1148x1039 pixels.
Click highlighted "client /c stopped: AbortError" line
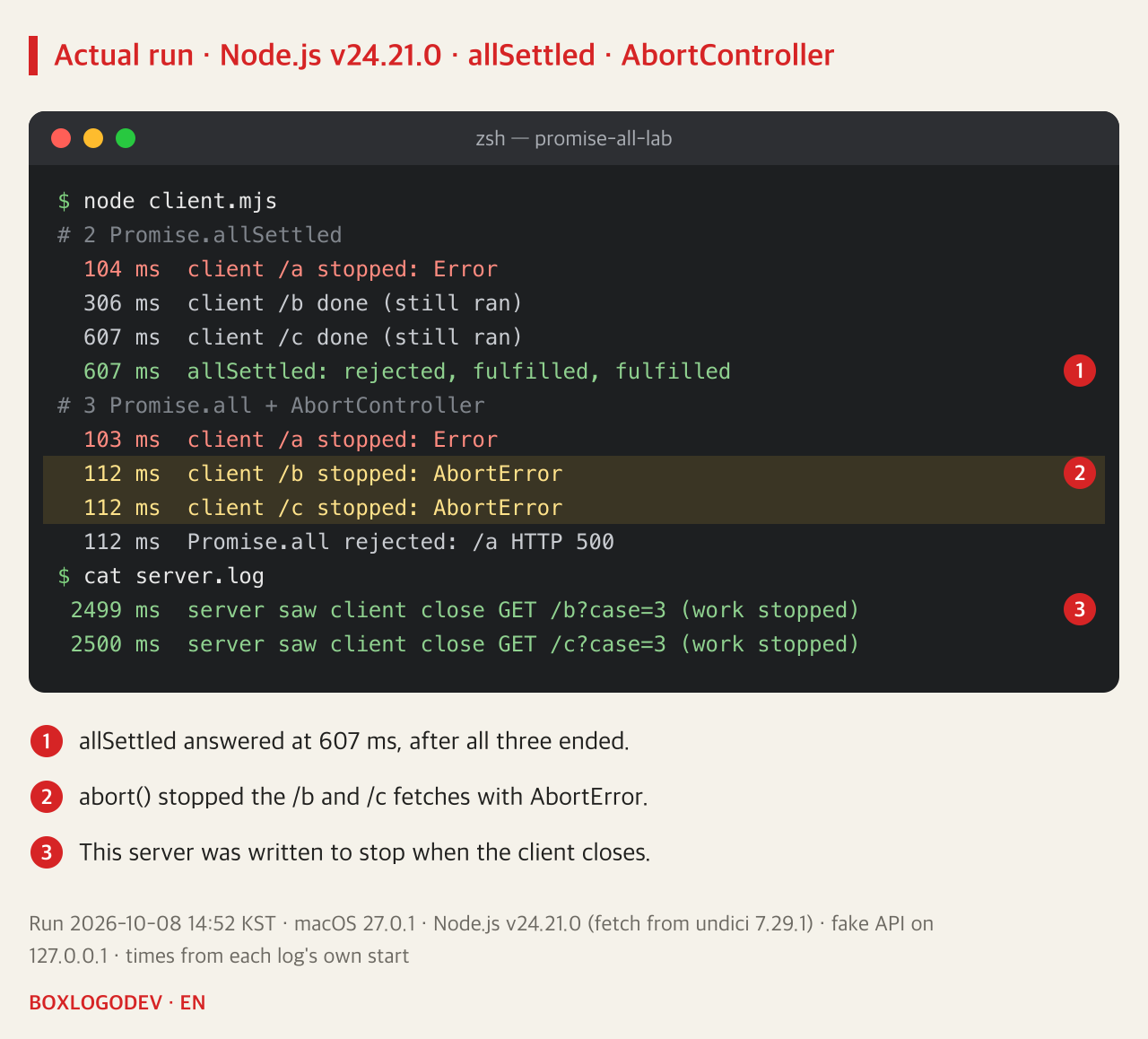click(574, 507)
